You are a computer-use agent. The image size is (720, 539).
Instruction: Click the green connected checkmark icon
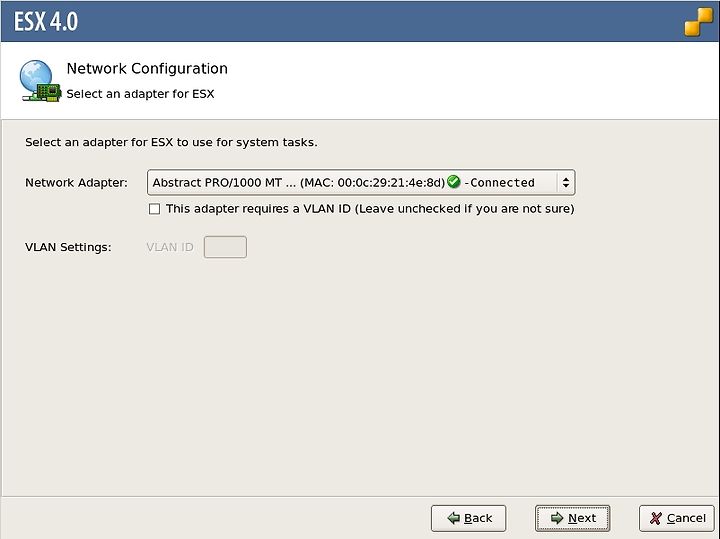tap(454, 181)
